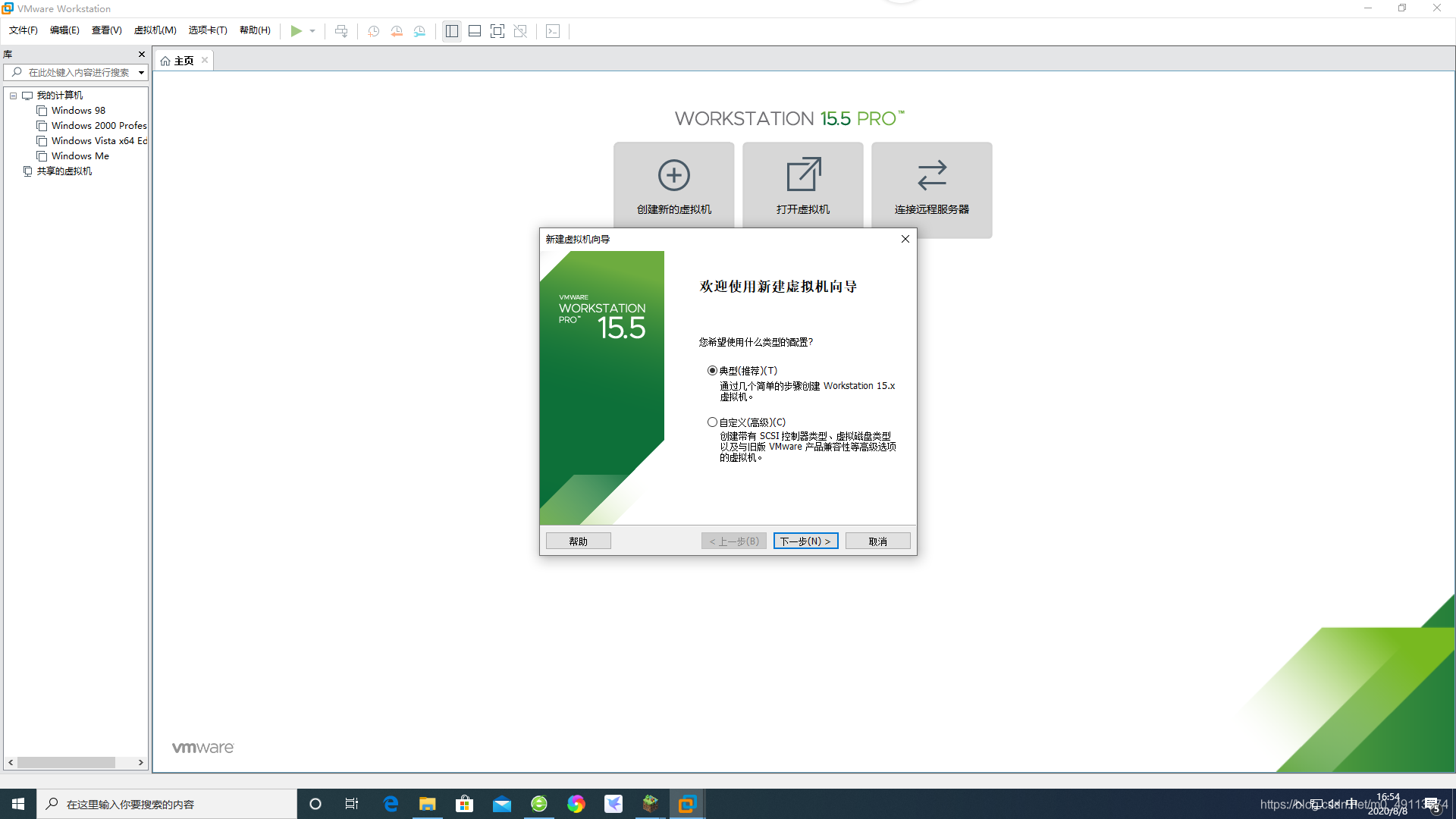
Task: Click the home icon on the 主页 tab
Action: pyautogui.click(x=165, y=61)
